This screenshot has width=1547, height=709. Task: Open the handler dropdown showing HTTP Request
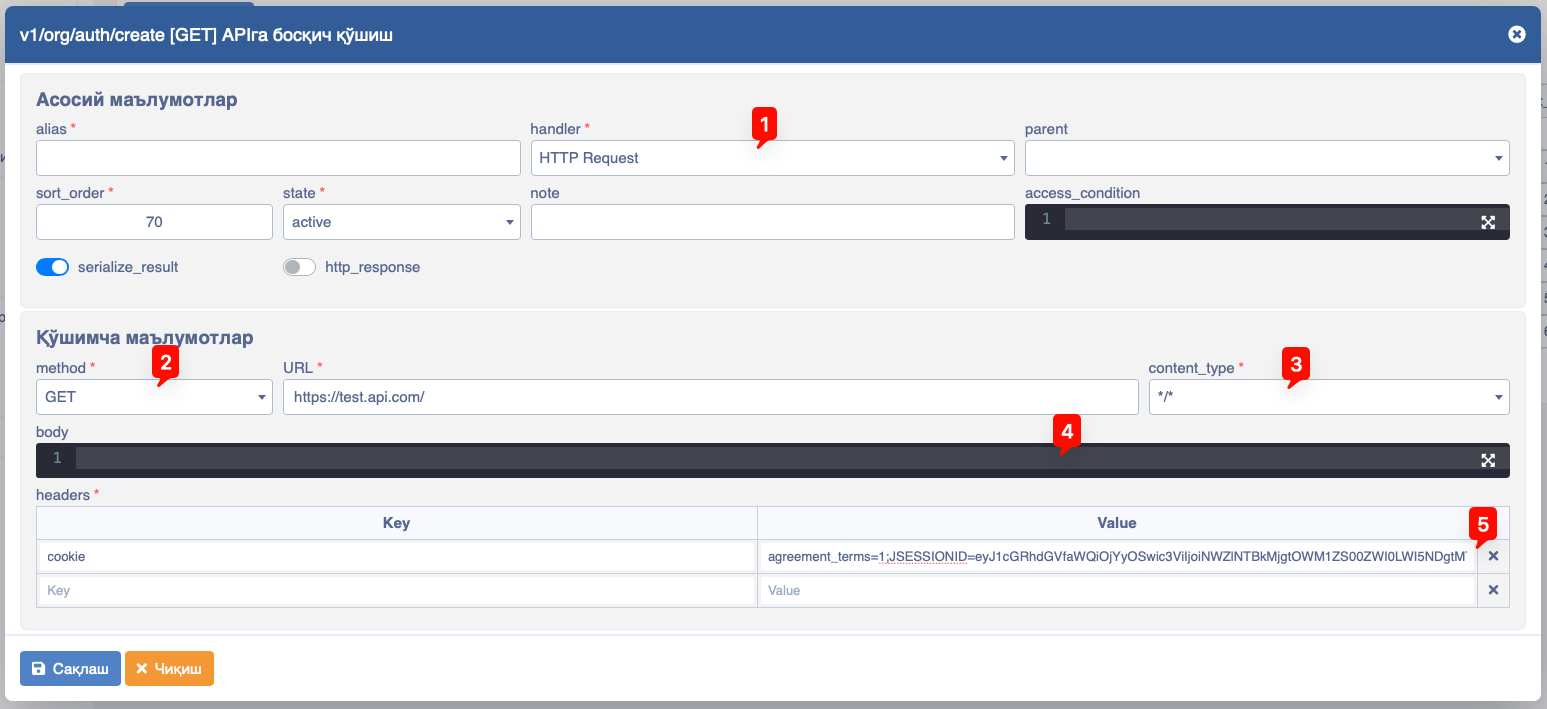(x=772, y=158)
